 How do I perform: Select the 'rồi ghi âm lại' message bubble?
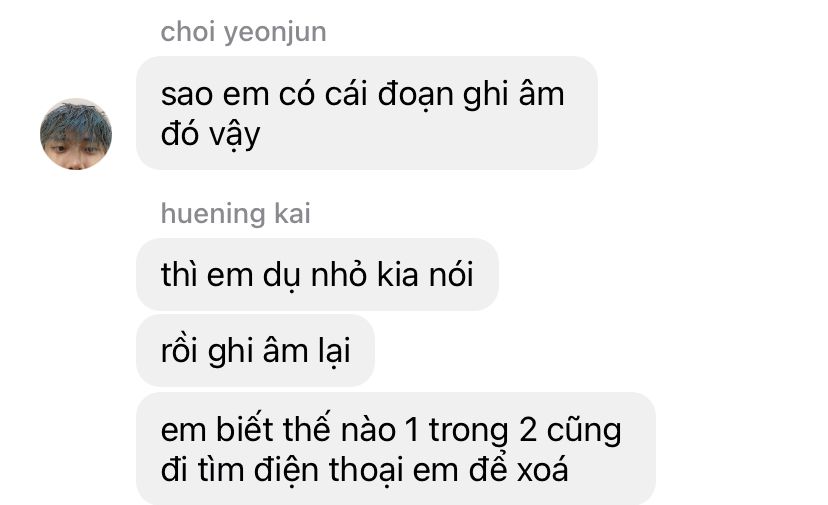pyautogui.click(x=256, y=350)
